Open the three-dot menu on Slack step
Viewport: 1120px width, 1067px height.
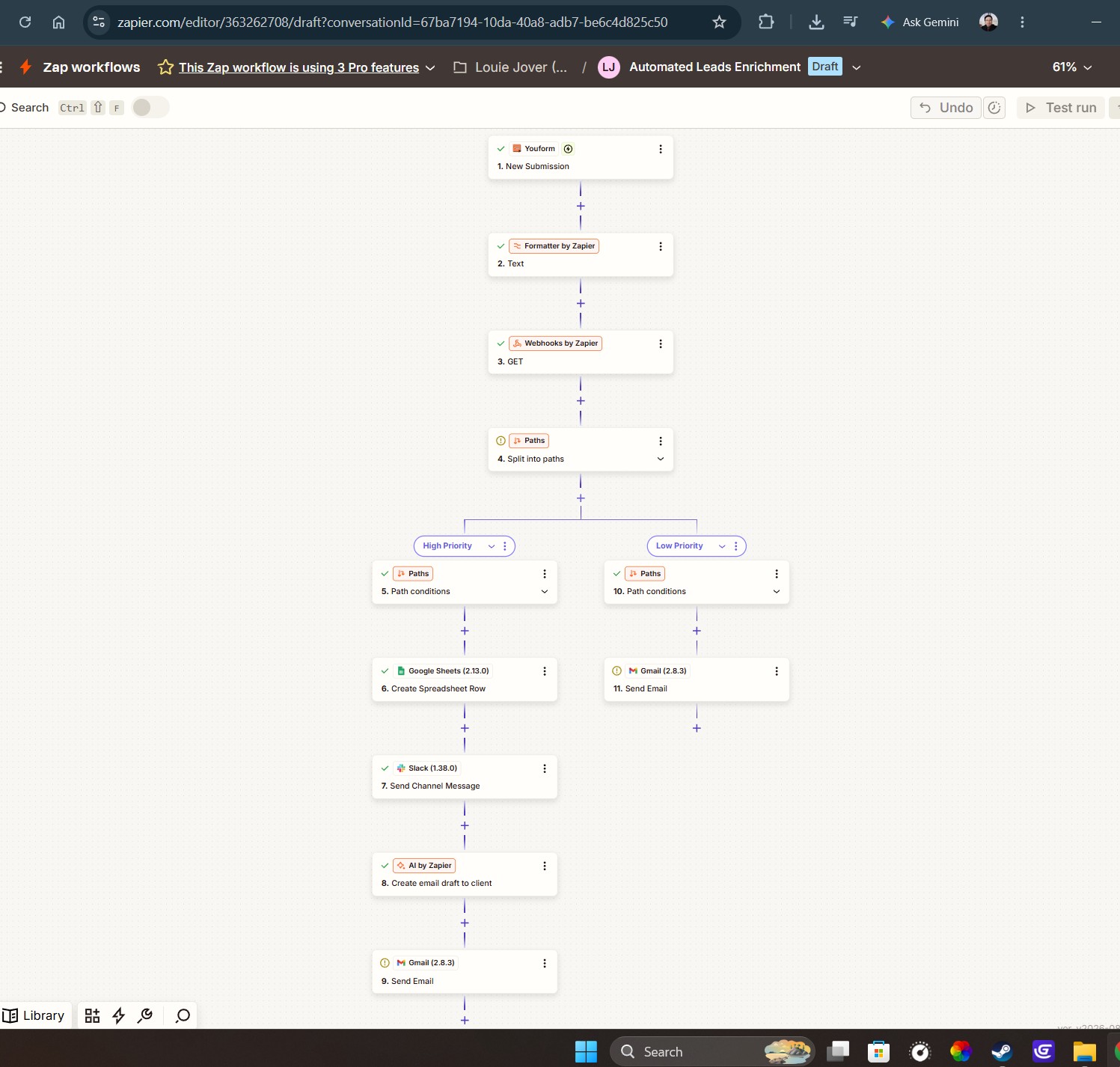[544, 768]
